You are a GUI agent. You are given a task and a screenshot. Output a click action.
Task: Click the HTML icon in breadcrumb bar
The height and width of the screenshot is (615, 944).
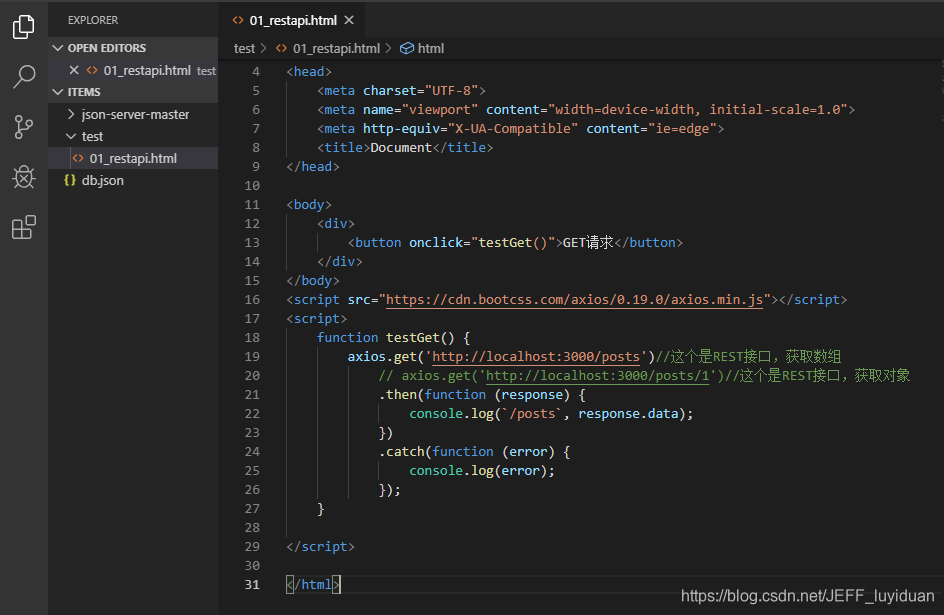(x=406, y=47)
